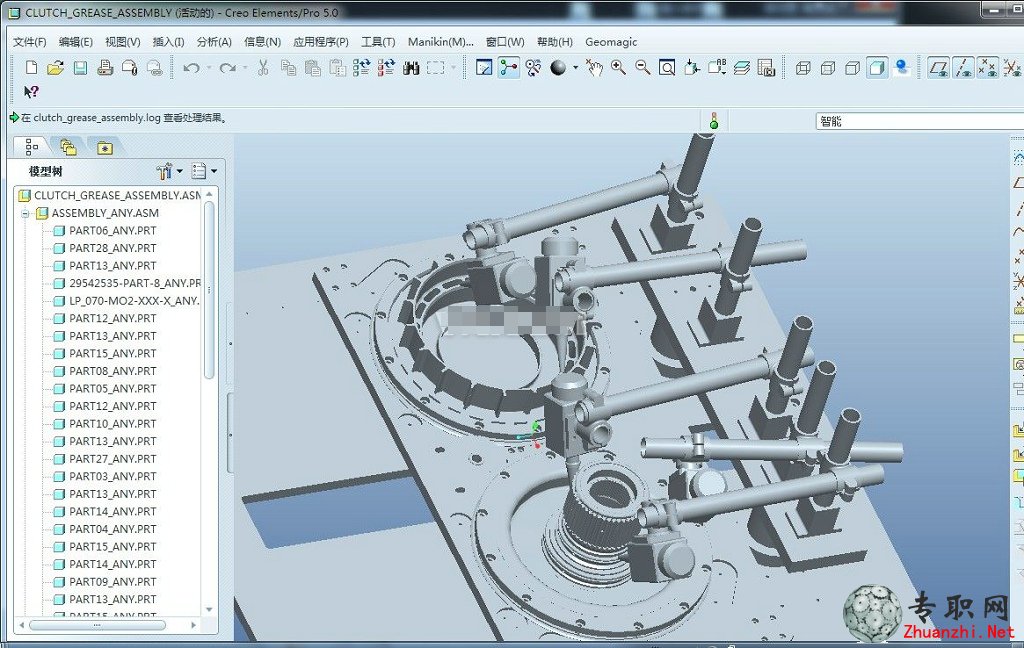This screenshot has width=1024, height=648.
Task: Redraw the current view
Action: [x=484, y=67]
